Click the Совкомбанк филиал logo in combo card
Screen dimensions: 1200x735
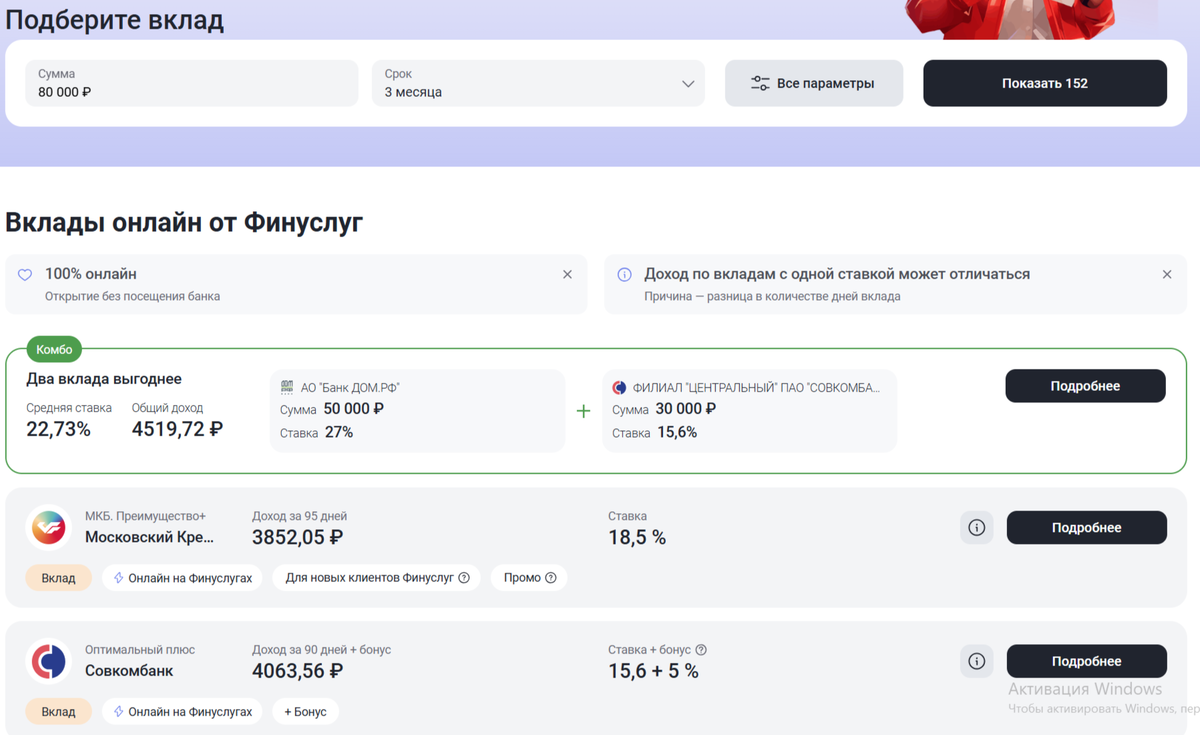click(619, 387)
